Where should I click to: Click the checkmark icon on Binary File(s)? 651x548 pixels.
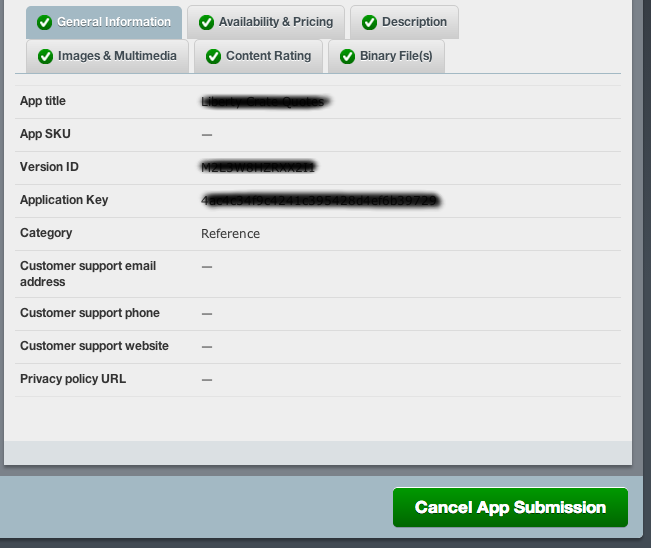coord(347,56)
